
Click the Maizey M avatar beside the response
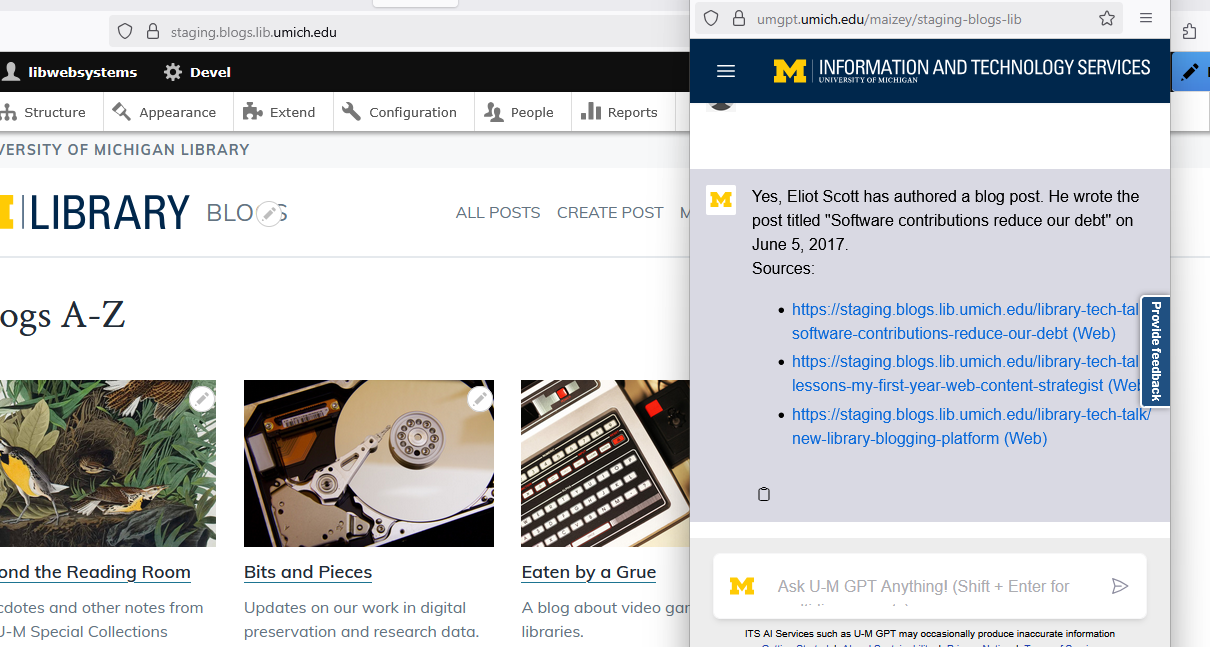[721, 199]
